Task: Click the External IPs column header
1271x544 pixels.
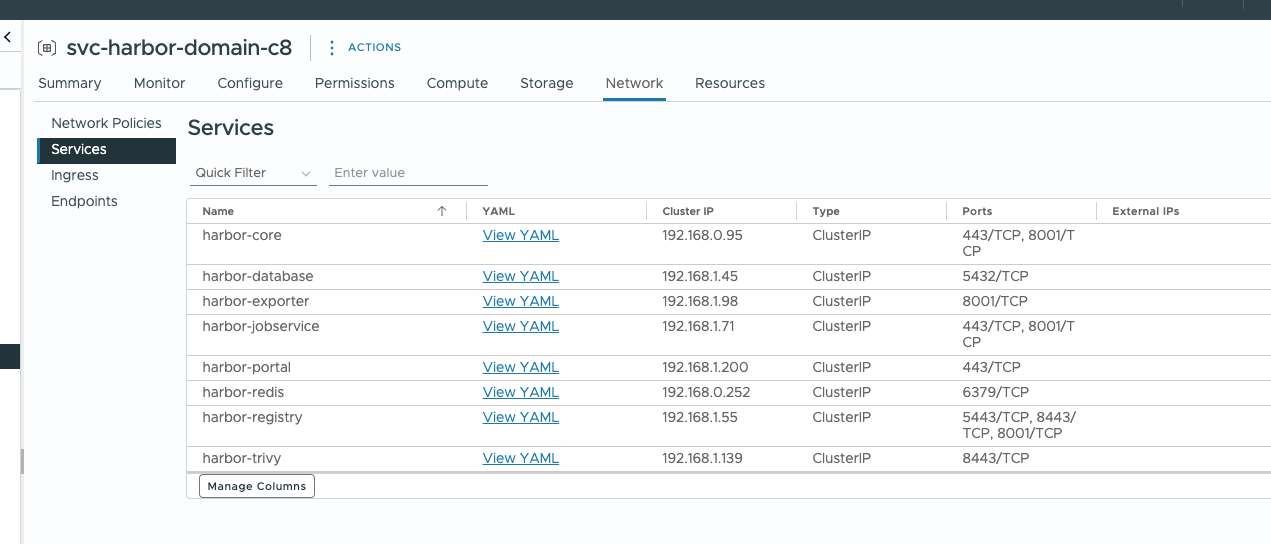Action: coord(1146,211)
